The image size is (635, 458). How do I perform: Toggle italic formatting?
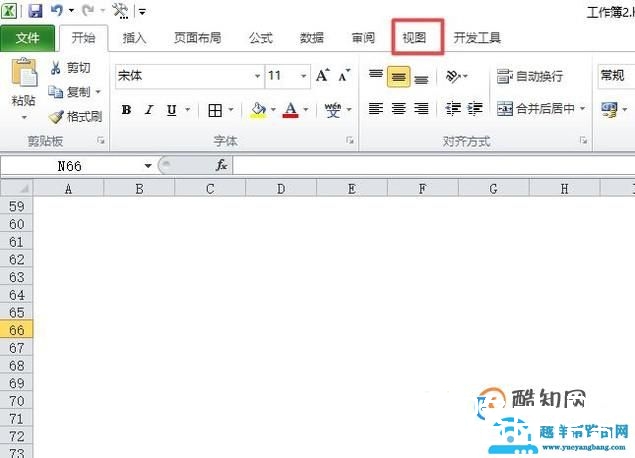tap(149, 110)
